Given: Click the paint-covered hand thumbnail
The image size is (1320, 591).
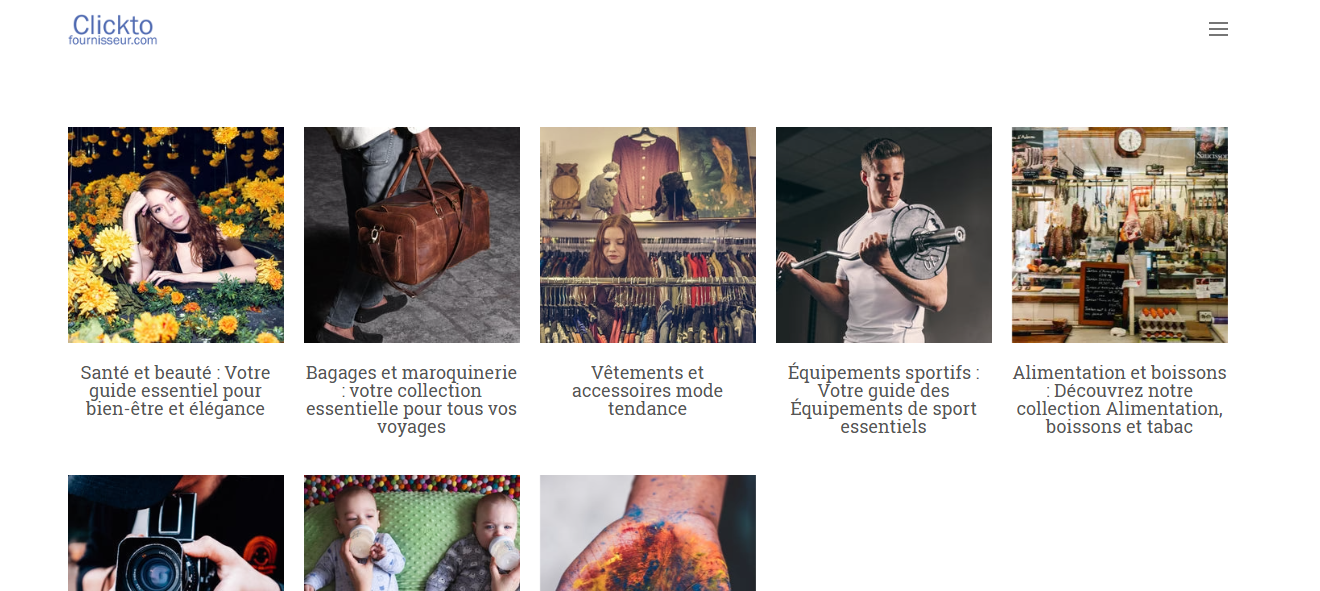Looking at the screenshot, I should pos(648,533).
